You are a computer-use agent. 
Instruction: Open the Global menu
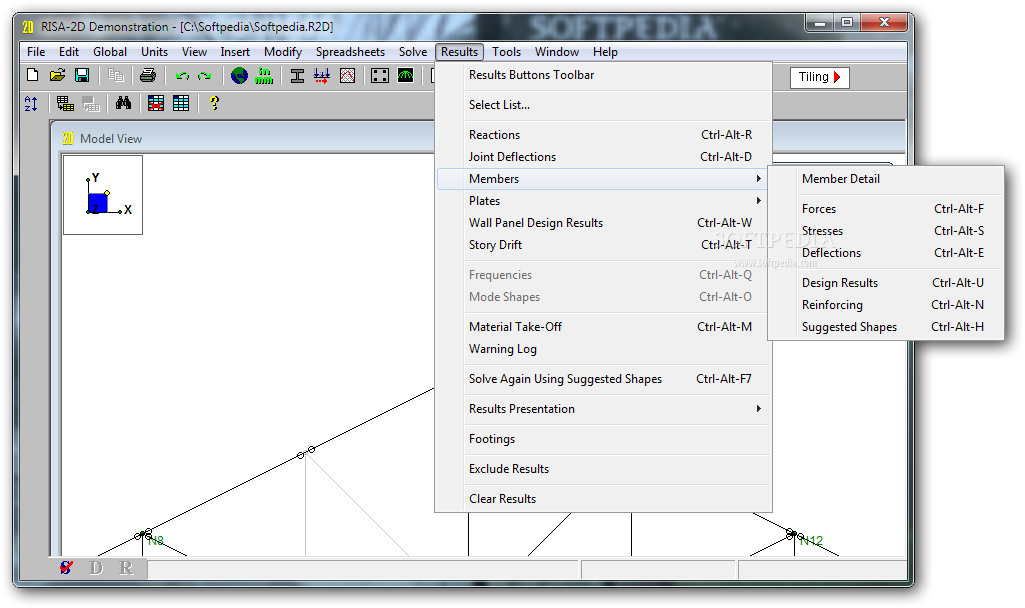(110, 52)
